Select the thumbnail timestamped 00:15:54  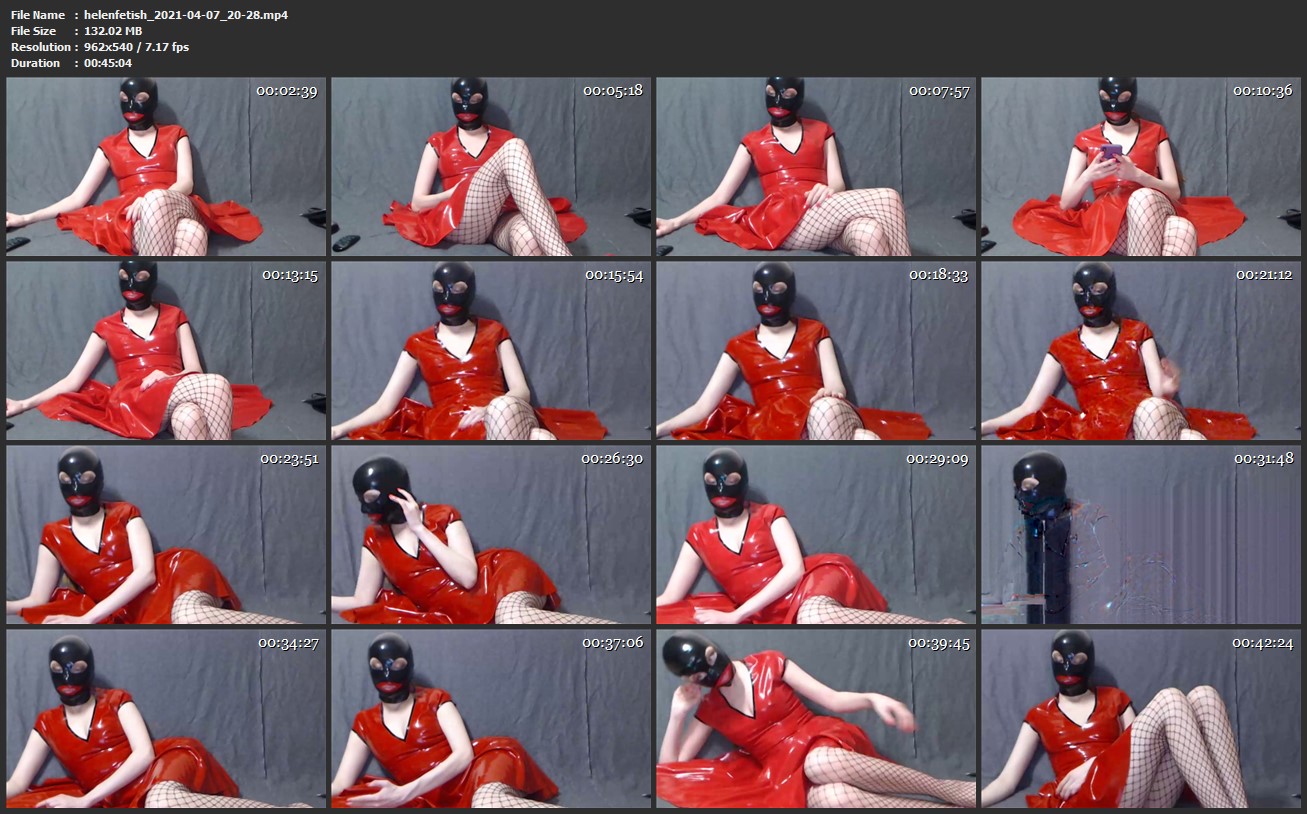point(491,351)
